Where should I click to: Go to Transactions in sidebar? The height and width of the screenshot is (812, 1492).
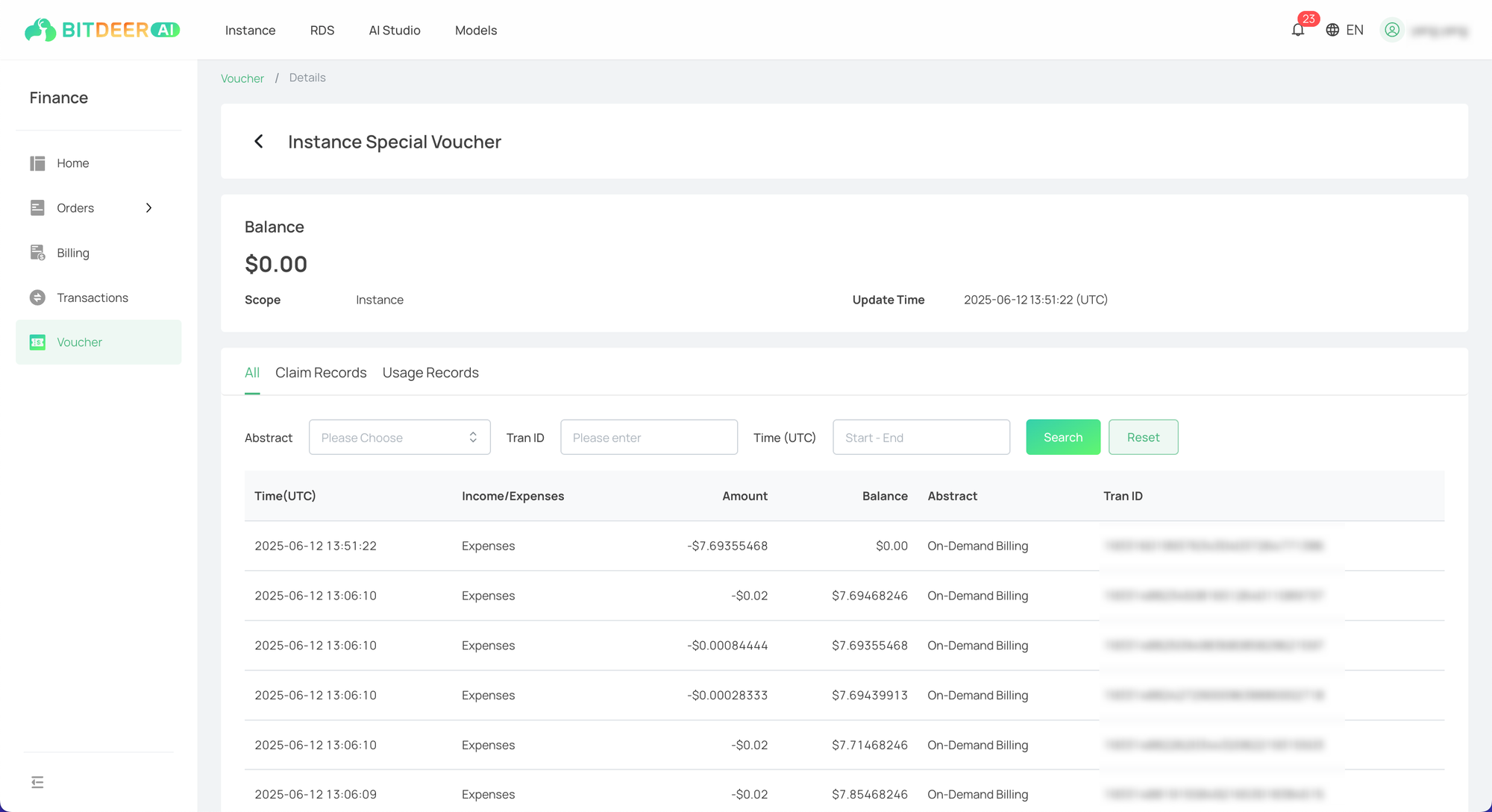click(x=92, y=298)
